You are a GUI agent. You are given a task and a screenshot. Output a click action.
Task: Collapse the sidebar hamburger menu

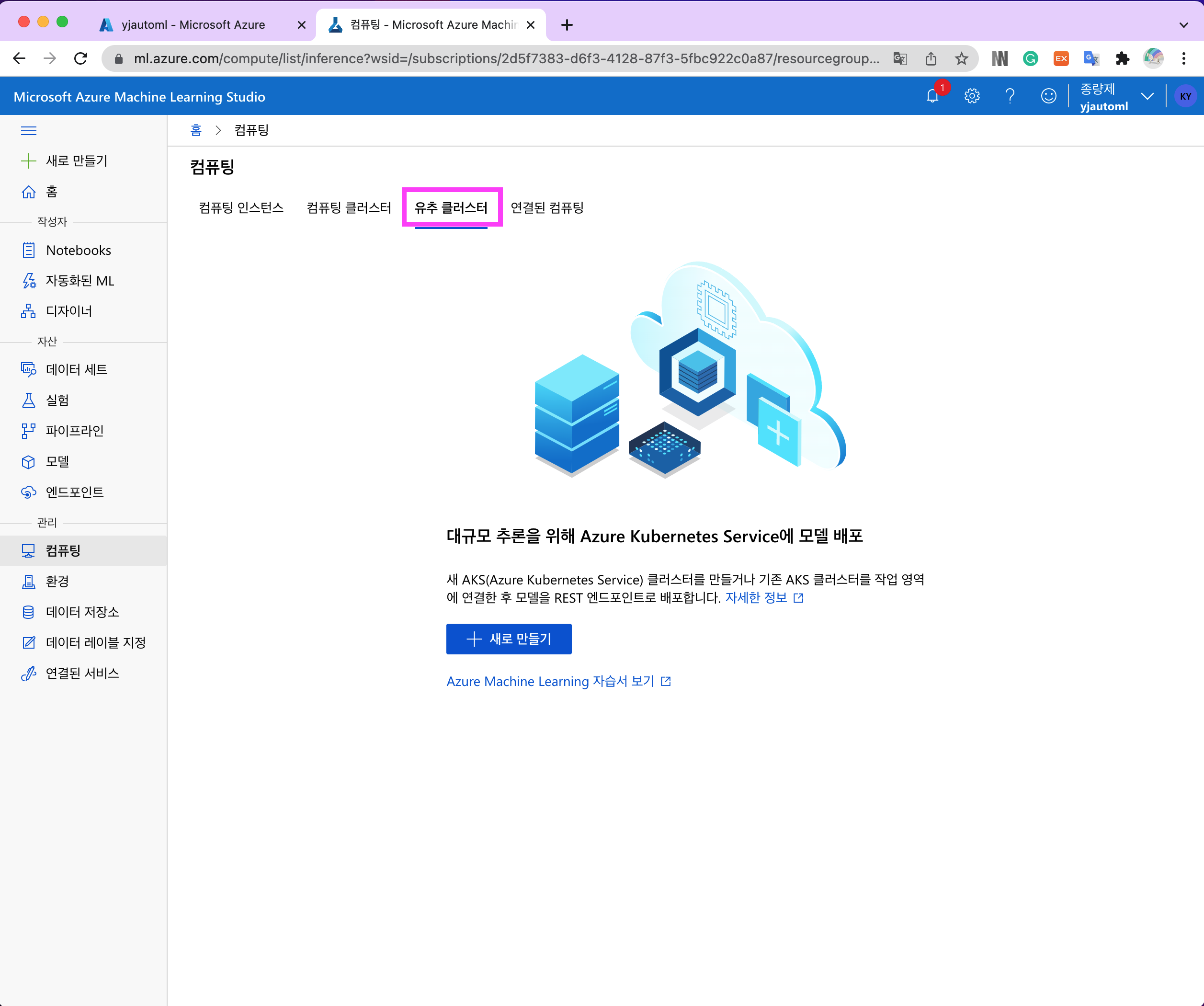(x=29, y=131)
